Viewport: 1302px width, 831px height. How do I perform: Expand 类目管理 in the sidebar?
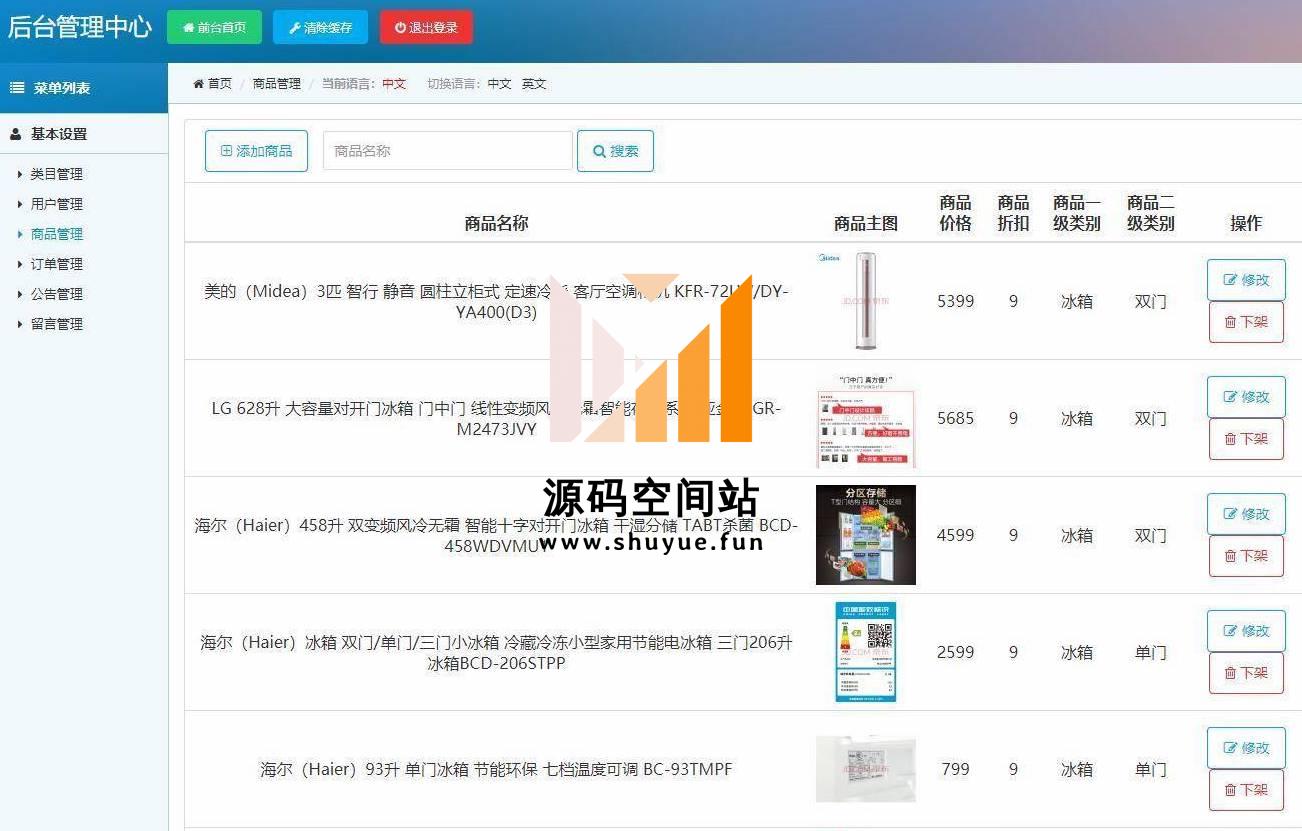[x=56, y=174]
